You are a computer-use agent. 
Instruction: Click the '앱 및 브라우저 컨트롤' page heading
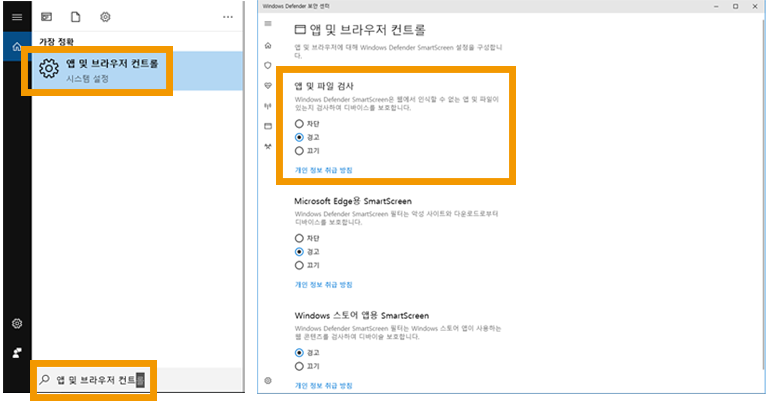(367, 30)
